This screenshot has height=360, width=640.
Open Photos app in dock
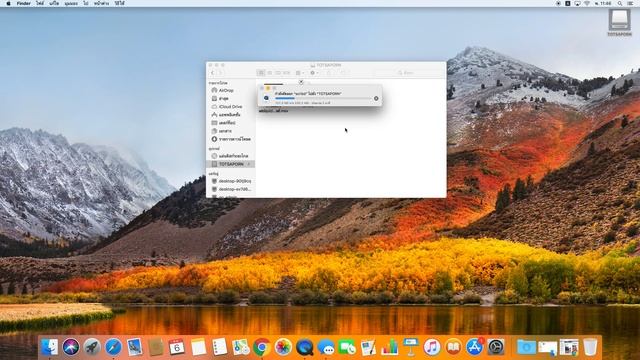tap(283, 347)
